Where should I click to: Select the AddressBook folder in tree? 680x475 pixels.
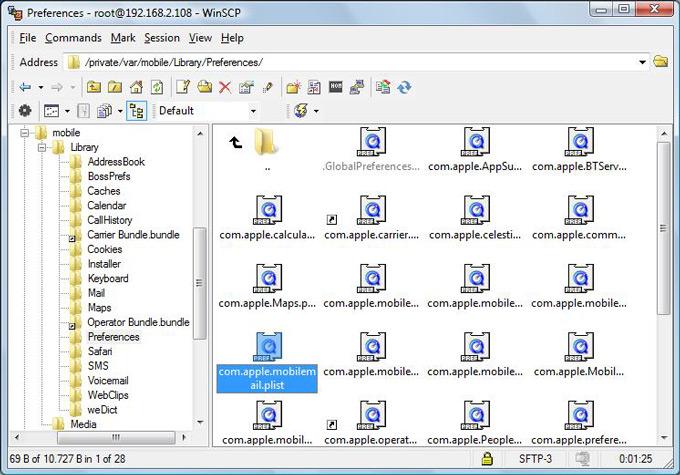coord(116,162)
